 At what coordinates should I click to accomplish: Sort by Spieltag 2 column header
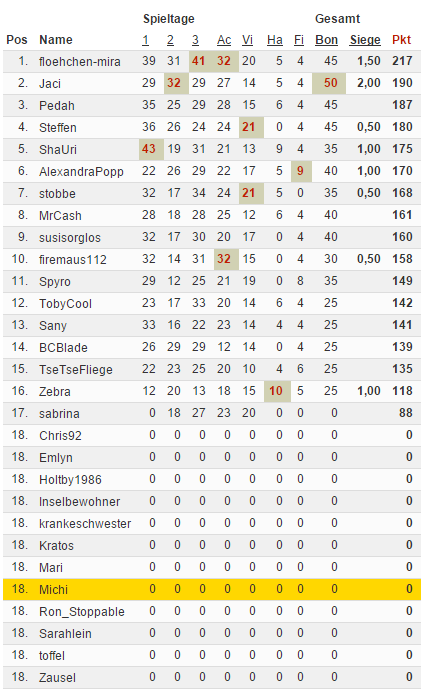pos(170,40)
